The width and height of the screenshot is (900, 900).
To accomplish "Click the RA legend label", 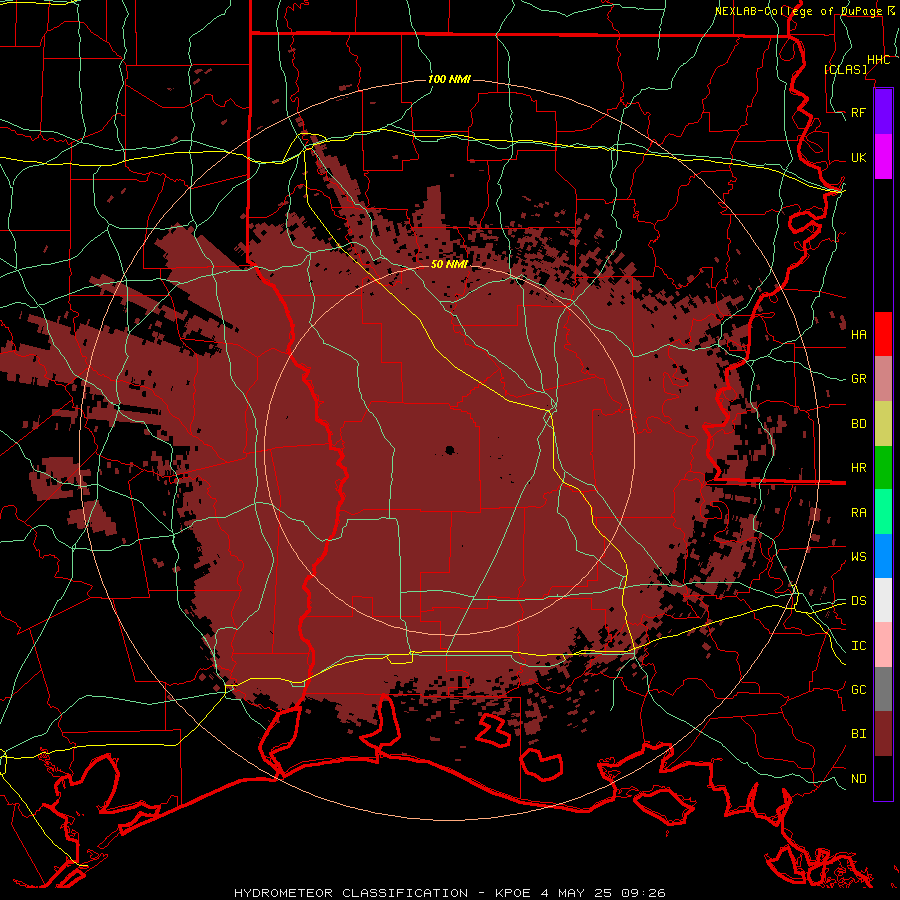I will pyautogui.click(x=858, y=513).
